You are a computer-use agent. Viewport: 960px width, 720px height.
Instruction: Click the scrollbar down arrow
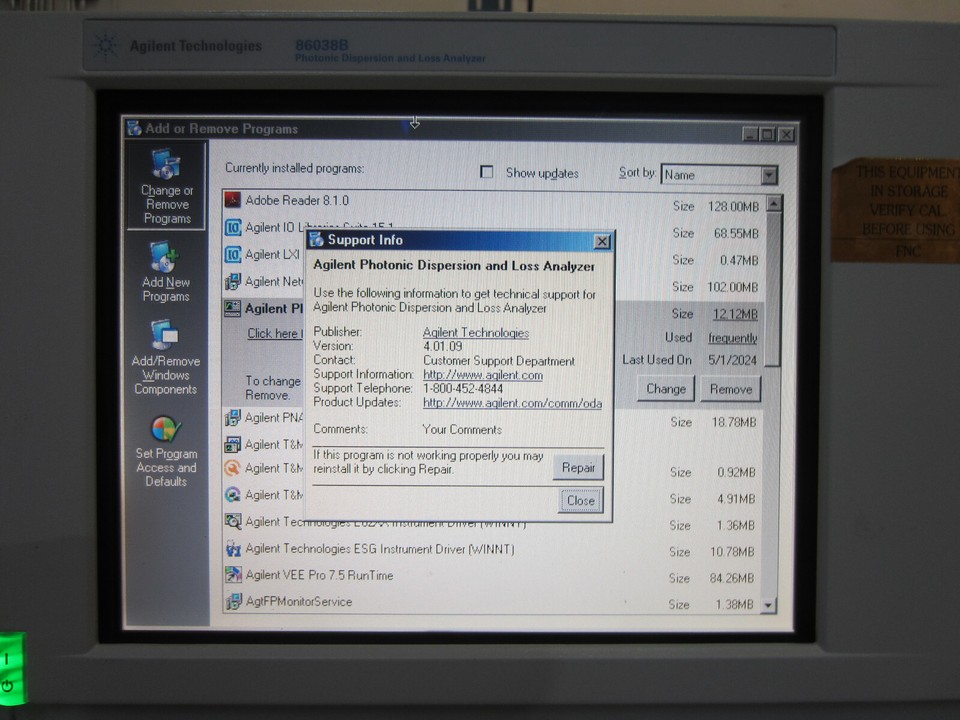(x=769, y=604)
